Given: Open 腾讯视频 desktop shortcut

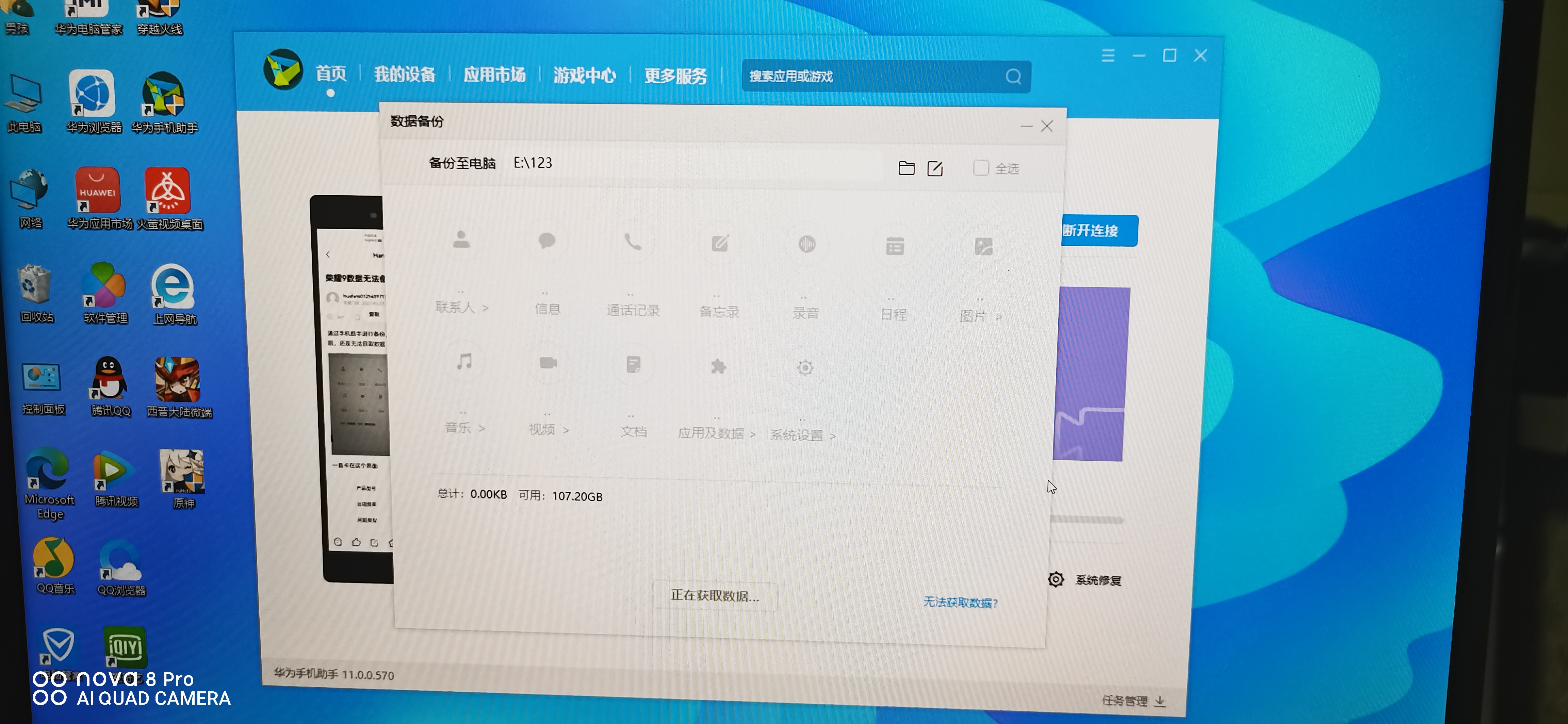Looking at the screenshot, I should 115,479.
